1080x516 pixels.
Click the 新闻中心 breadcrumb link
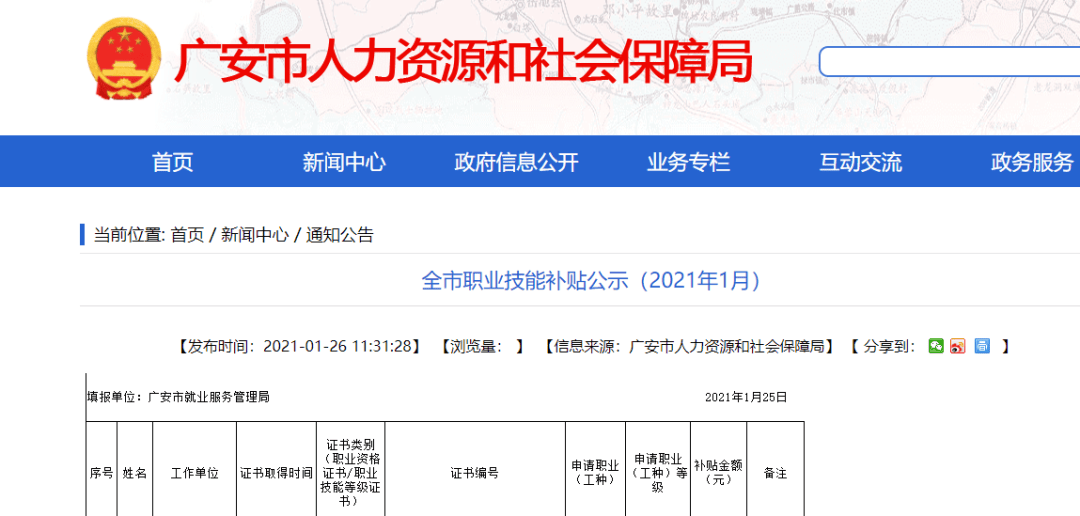tap(254, 235)
